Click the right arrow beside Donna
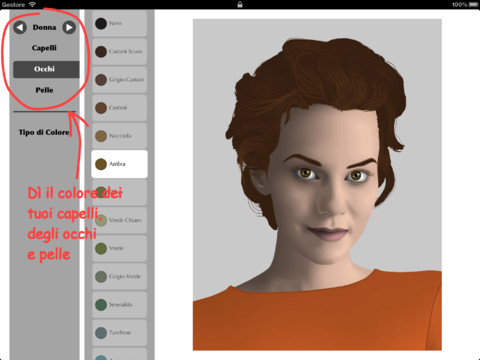 [69, 27]
